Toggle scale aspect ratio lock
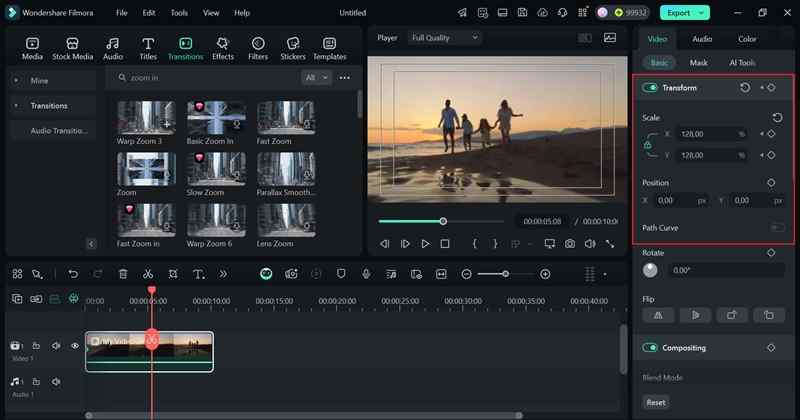Viewport: 800px width, 420px height. [647, 145]
